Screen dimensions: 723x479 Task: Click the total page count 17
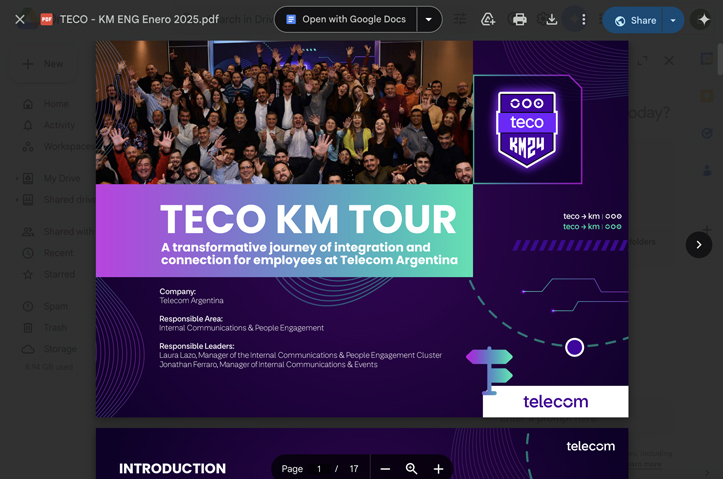click(354, 469)
